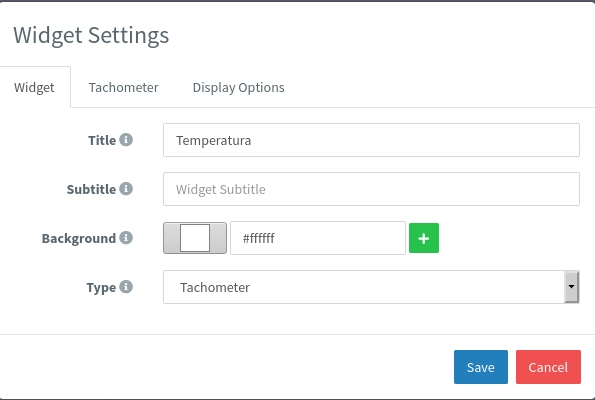Image resolution: width=595 pixels, height=400 pixels.
Task: Click the Save button
Action: 481,367
